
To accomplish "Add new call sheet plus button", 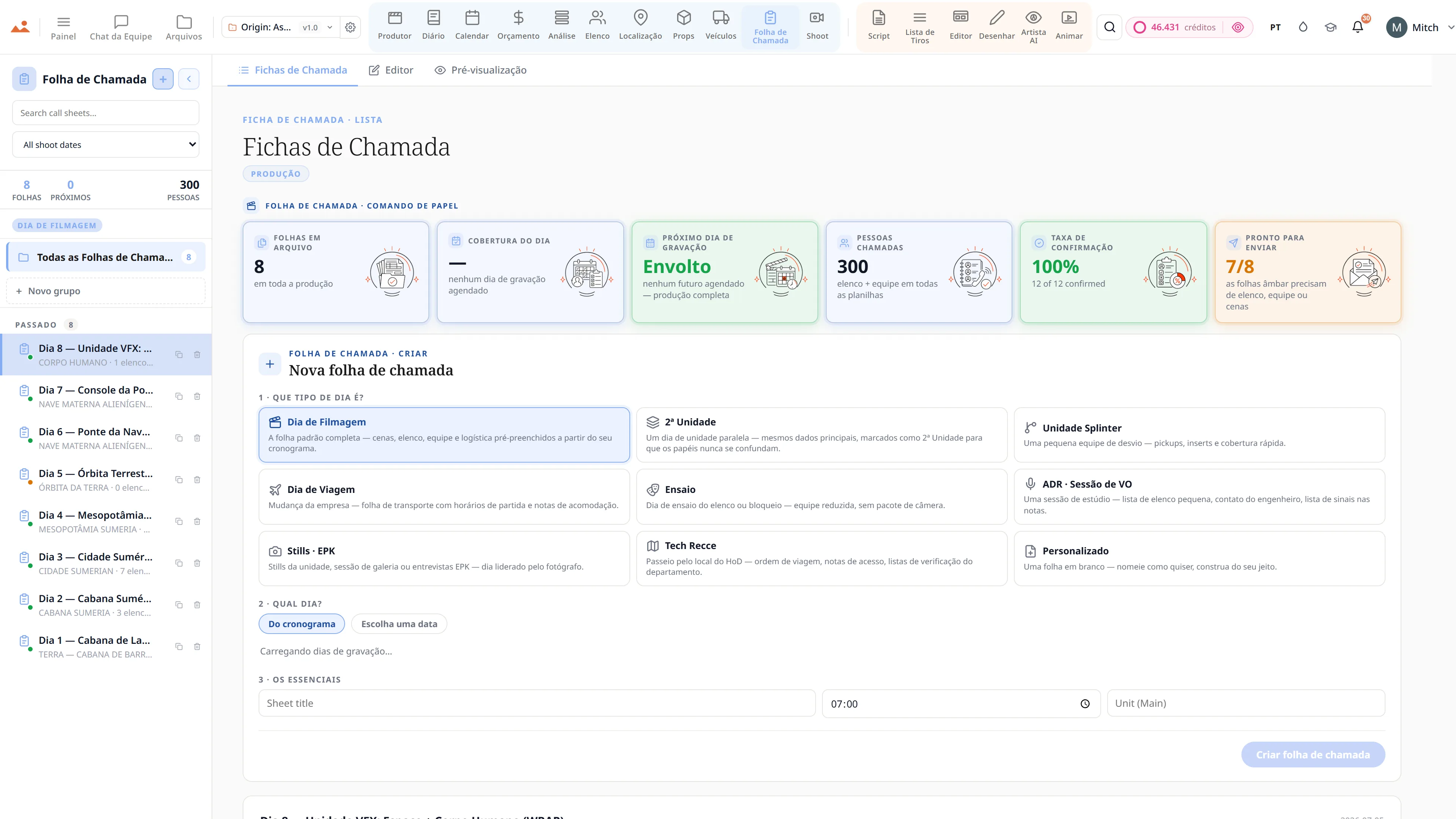I will [163, 79].
